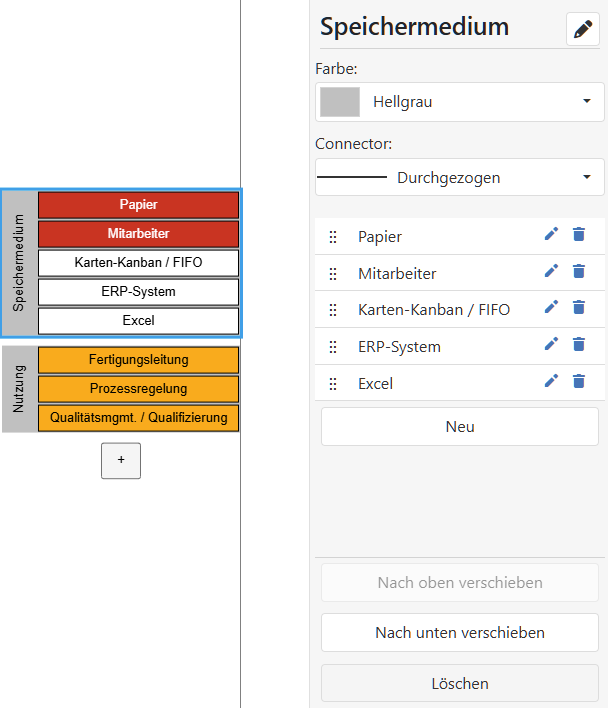The height and width of the screenshot is (708, 608).
Task: Edit the Papier entry
Action: [551, 234]
